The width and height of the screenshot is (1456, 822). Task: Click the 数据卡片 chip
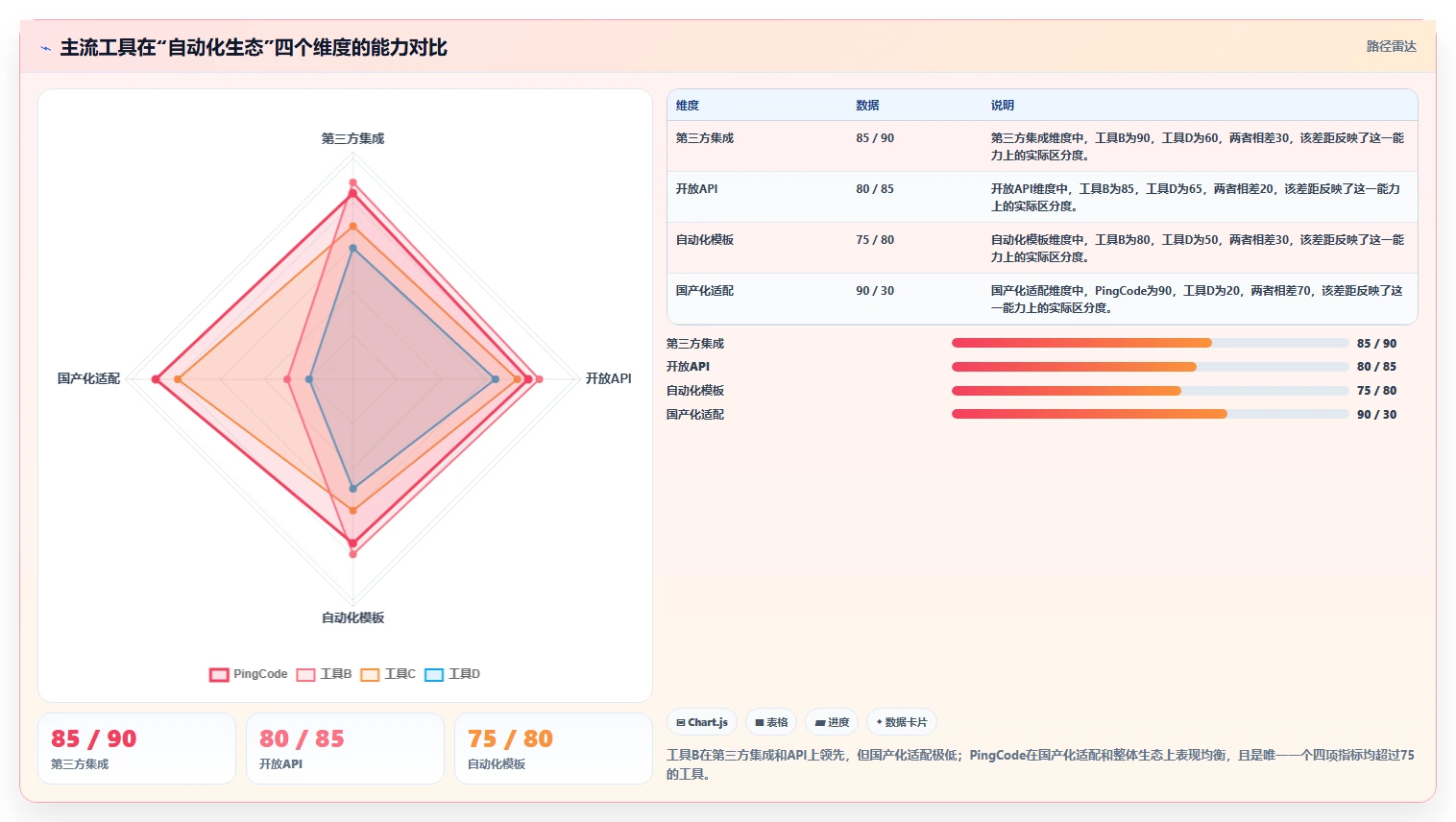(x=902, y=722)
